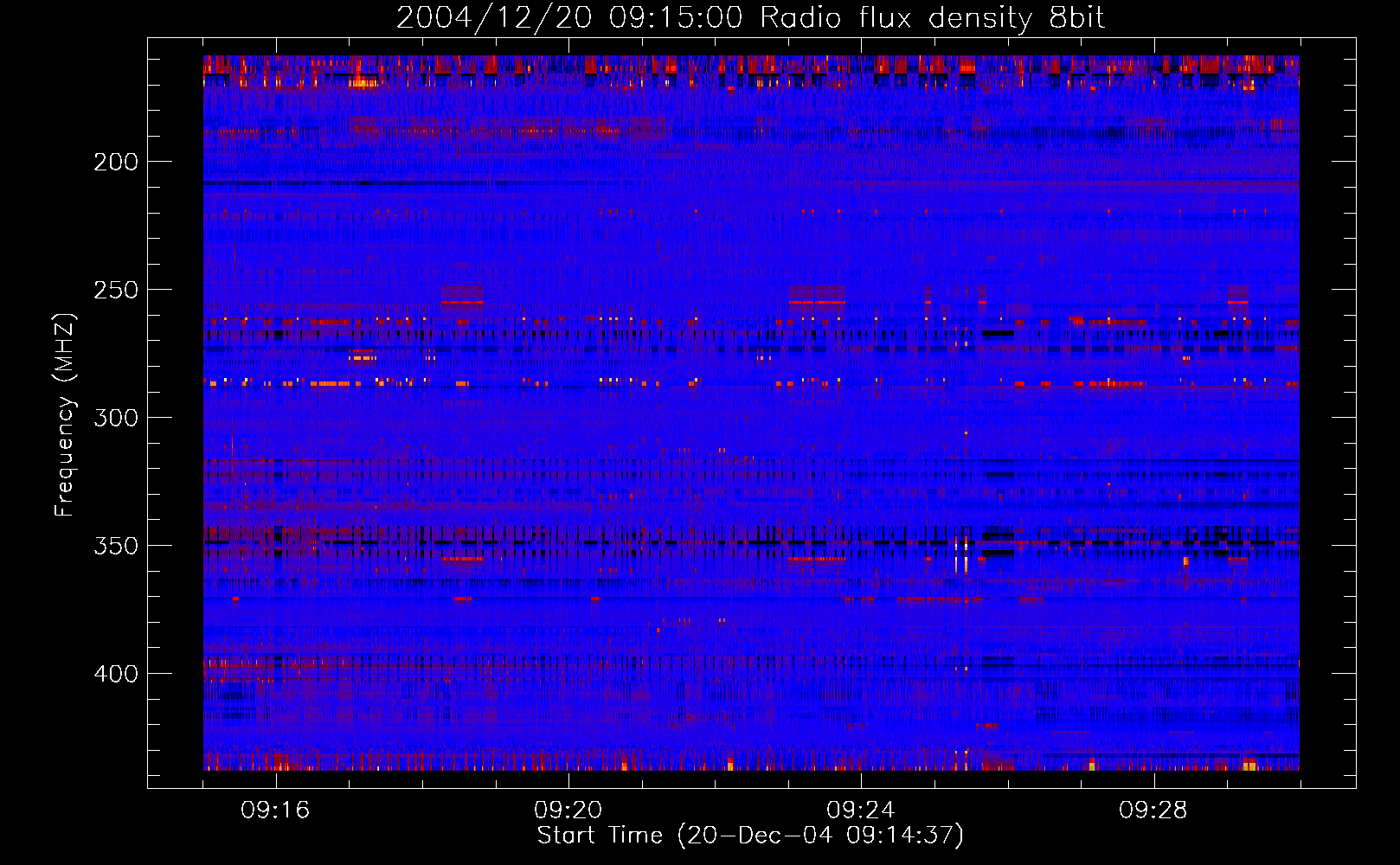Click the 200 frequency tick label
Image resolution: width=1400 pixels, height=865 pixels.
click(116, 162)
